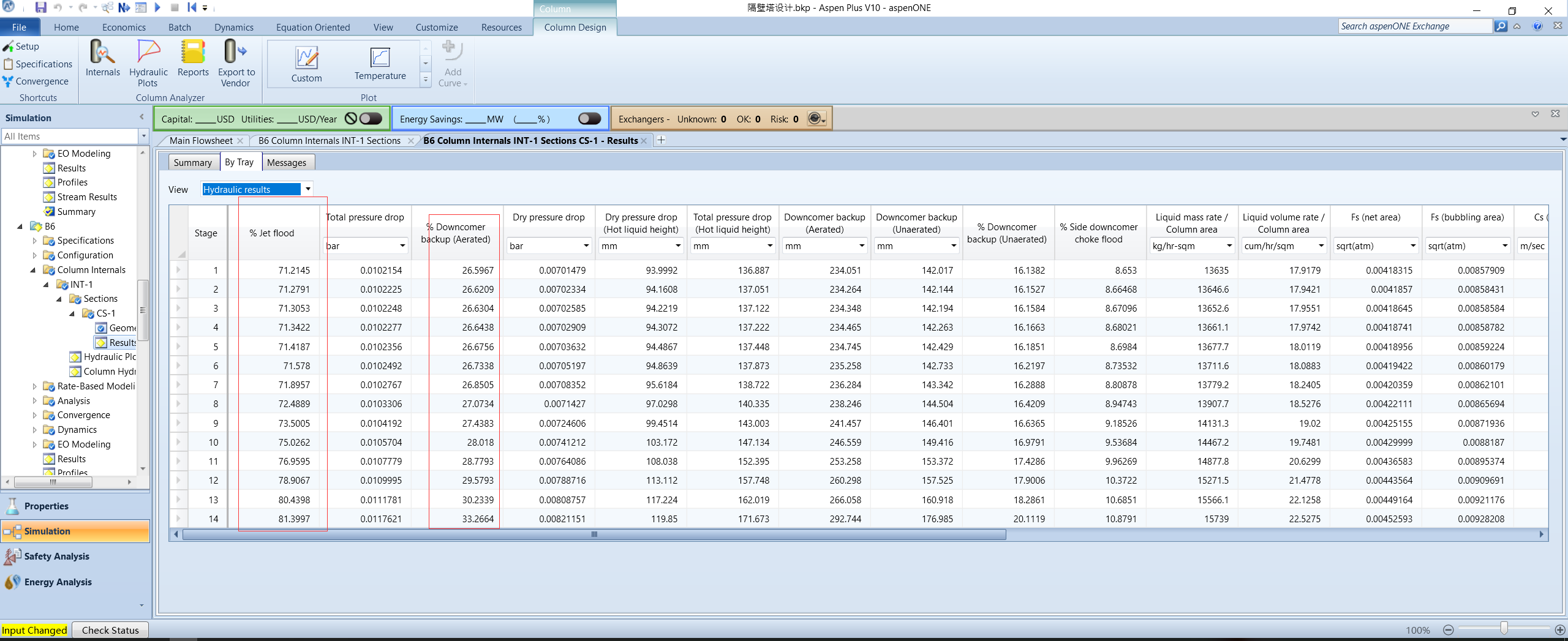Open Liquid volume rate cum/hr/sqm units dropdown

tap(1321, 246)
